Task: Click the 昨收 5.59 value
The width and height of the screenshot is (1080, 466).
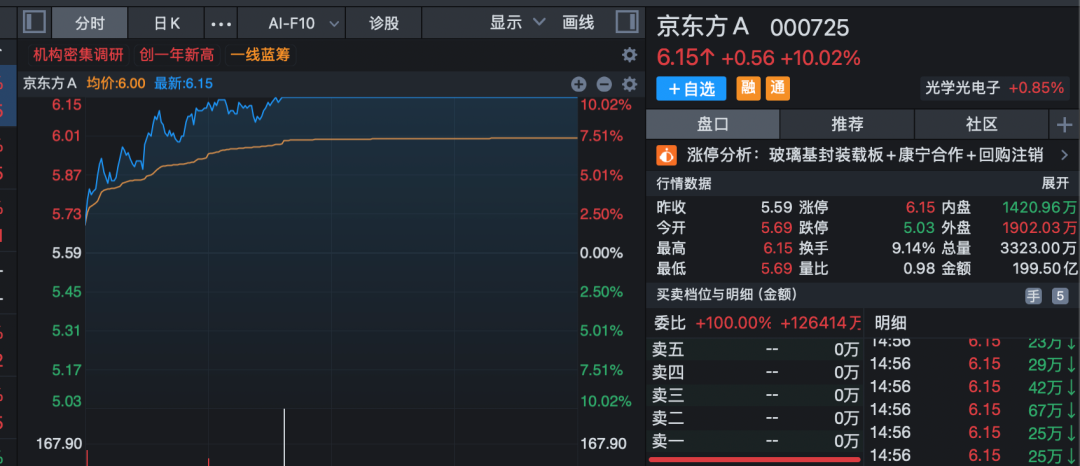Action: pos(776,207)
